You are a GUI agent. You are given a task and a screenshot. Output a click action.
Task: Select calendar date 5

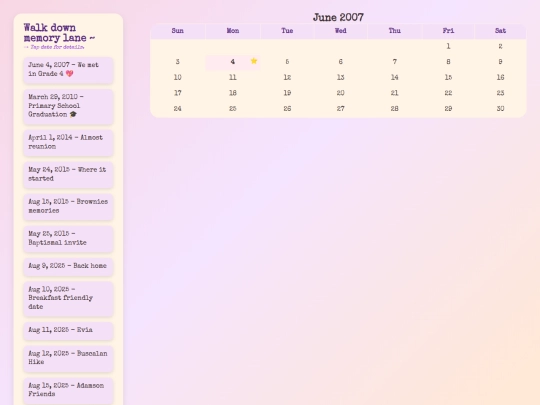(287, 62)
